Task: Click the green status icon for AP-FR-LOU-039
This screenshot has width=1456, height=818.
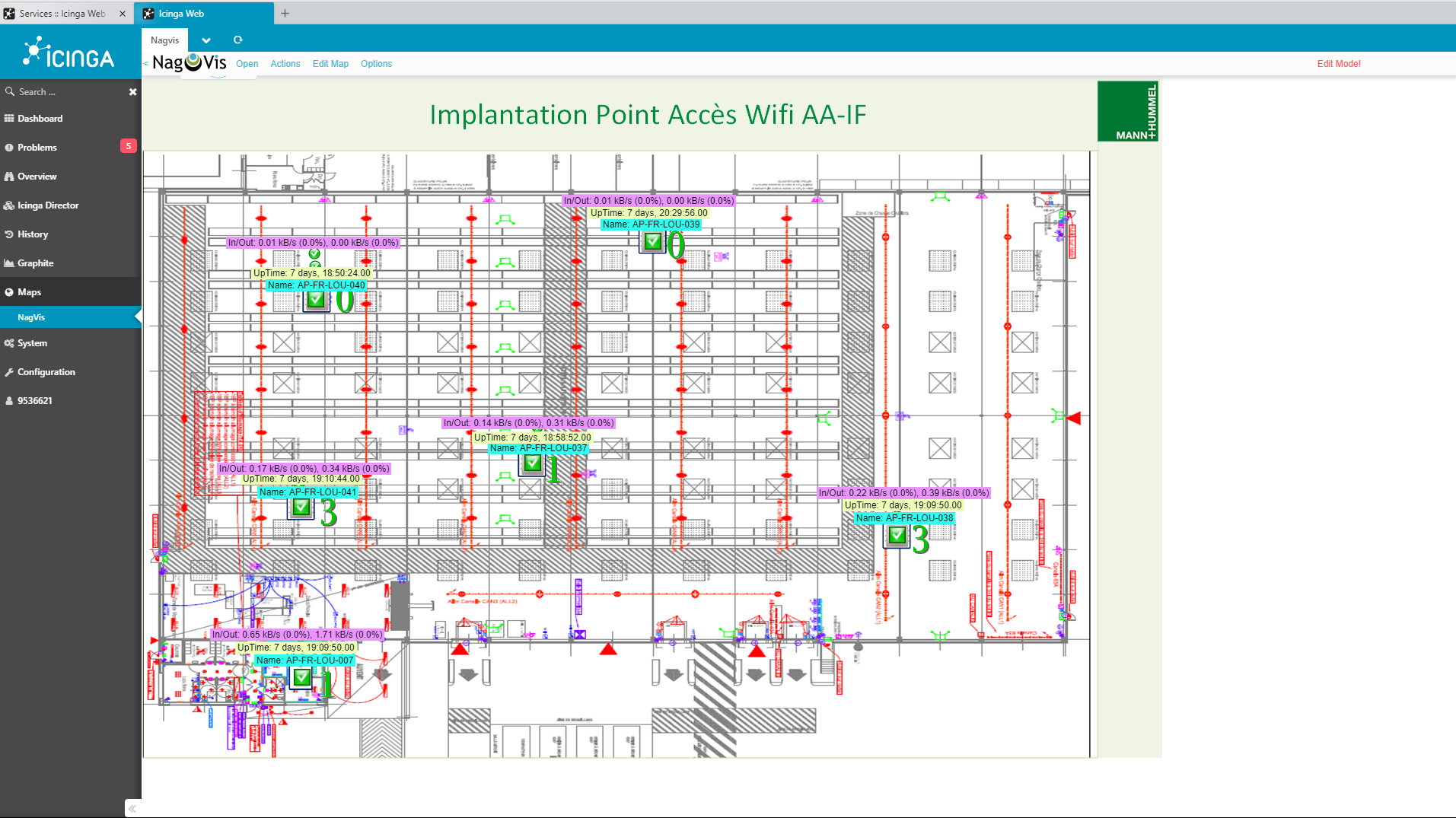Action: coord(652,242)
